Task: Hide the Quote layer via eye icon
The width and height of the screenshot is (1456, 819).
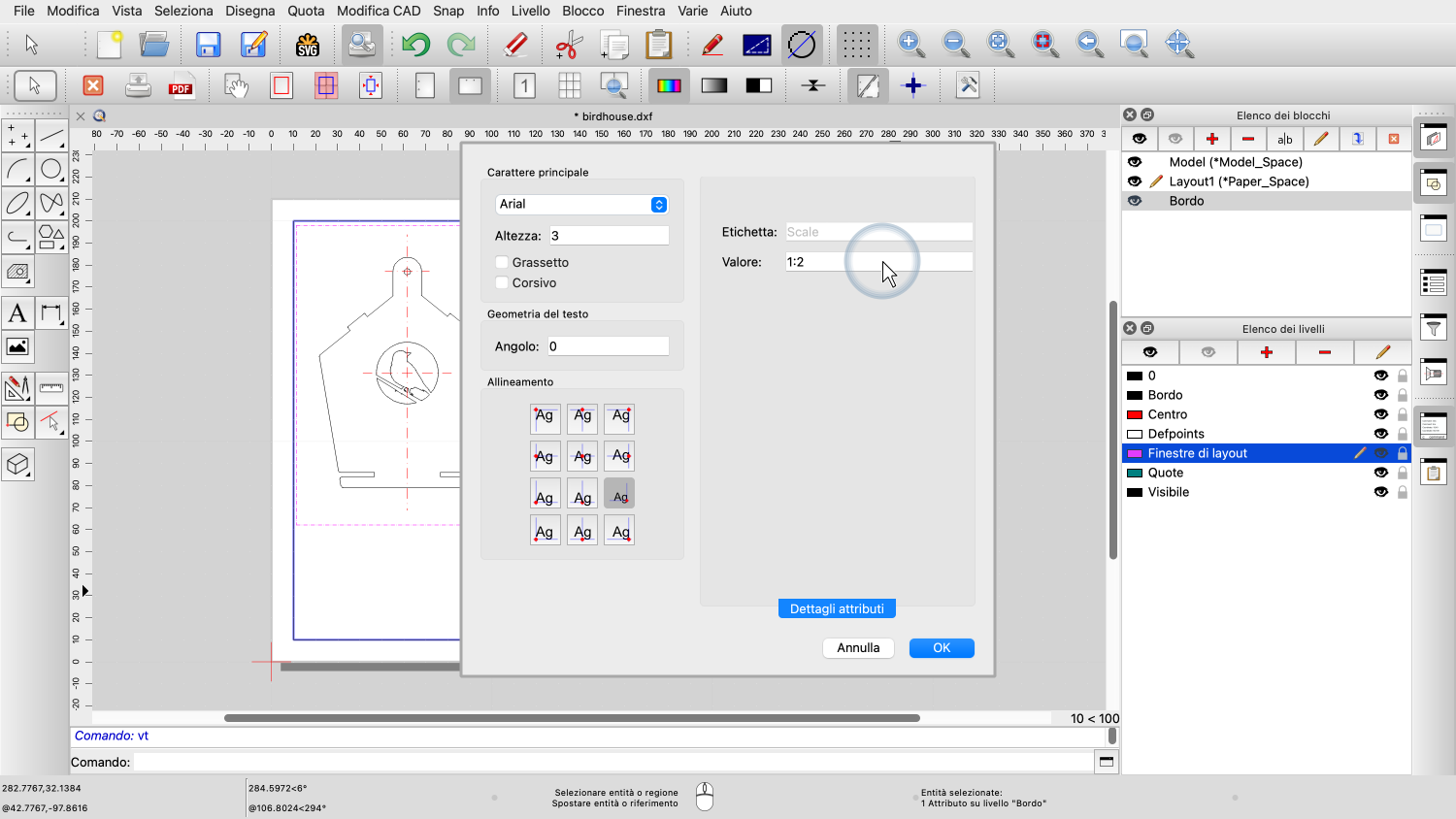Action: (x=1380, y=473)
